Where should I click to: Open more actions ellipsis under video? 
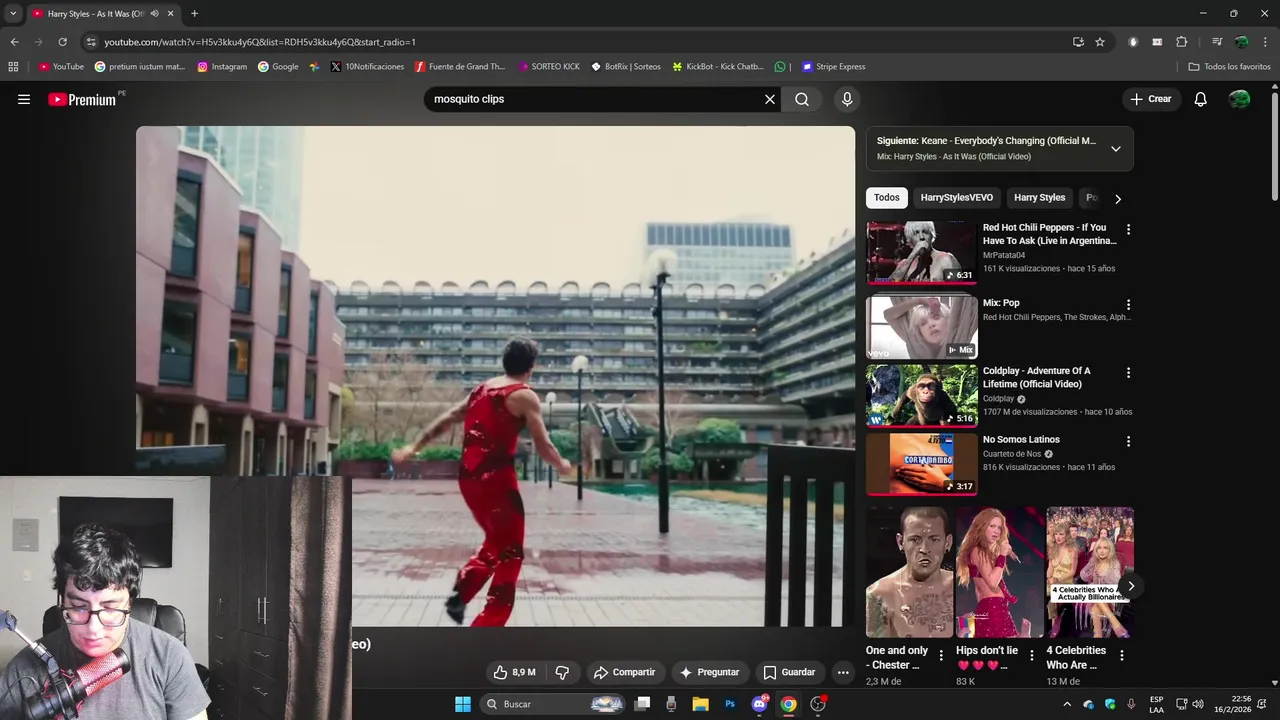coord(843,672)
